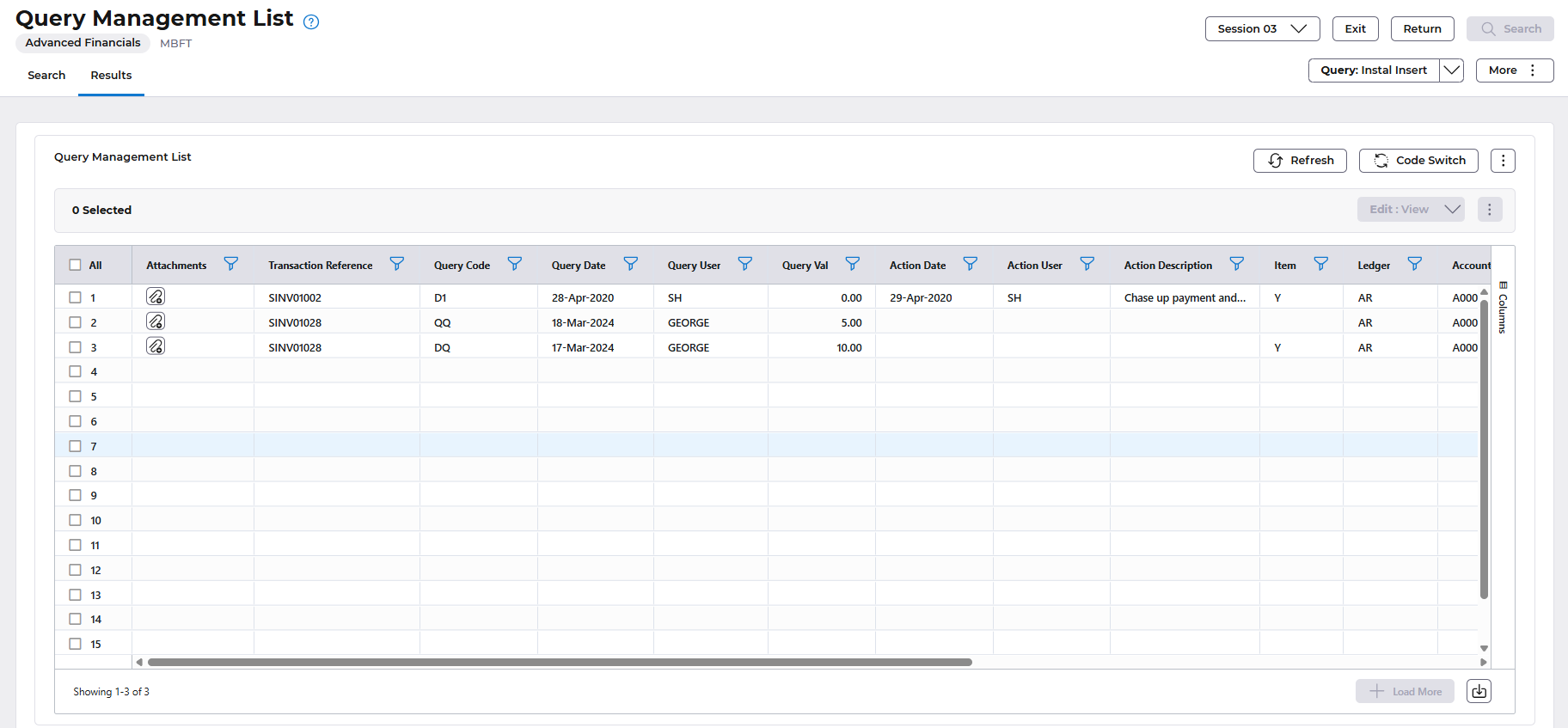Screen dimensions: 1568x728
Task: Open the Query: Instal Insert dropdown arrow
Action: tap(1451, 70)
